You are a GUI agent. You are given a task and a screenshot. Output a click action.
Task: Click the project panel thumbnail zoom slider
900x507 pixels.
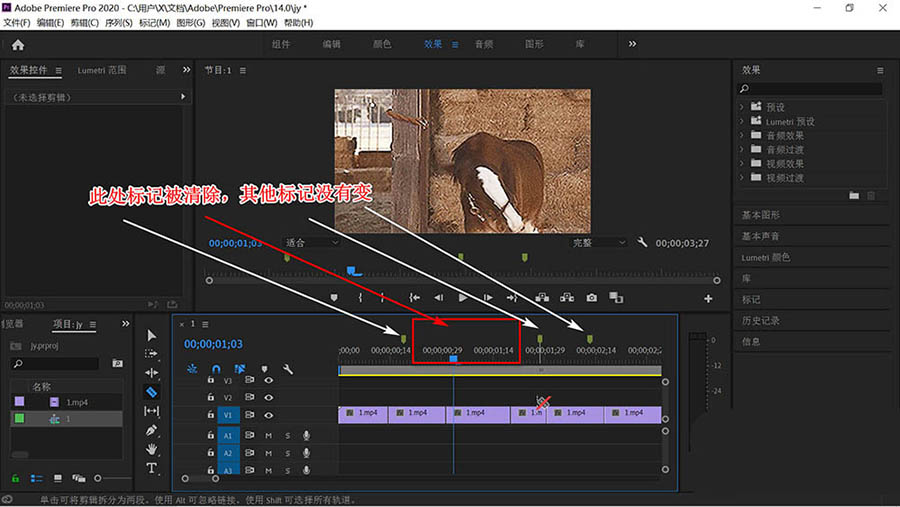[99, 478]
